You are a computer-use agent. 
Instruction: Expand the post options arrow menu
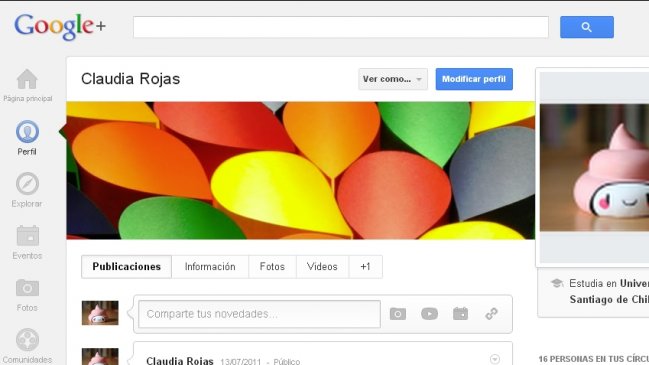tap(495, 359)
